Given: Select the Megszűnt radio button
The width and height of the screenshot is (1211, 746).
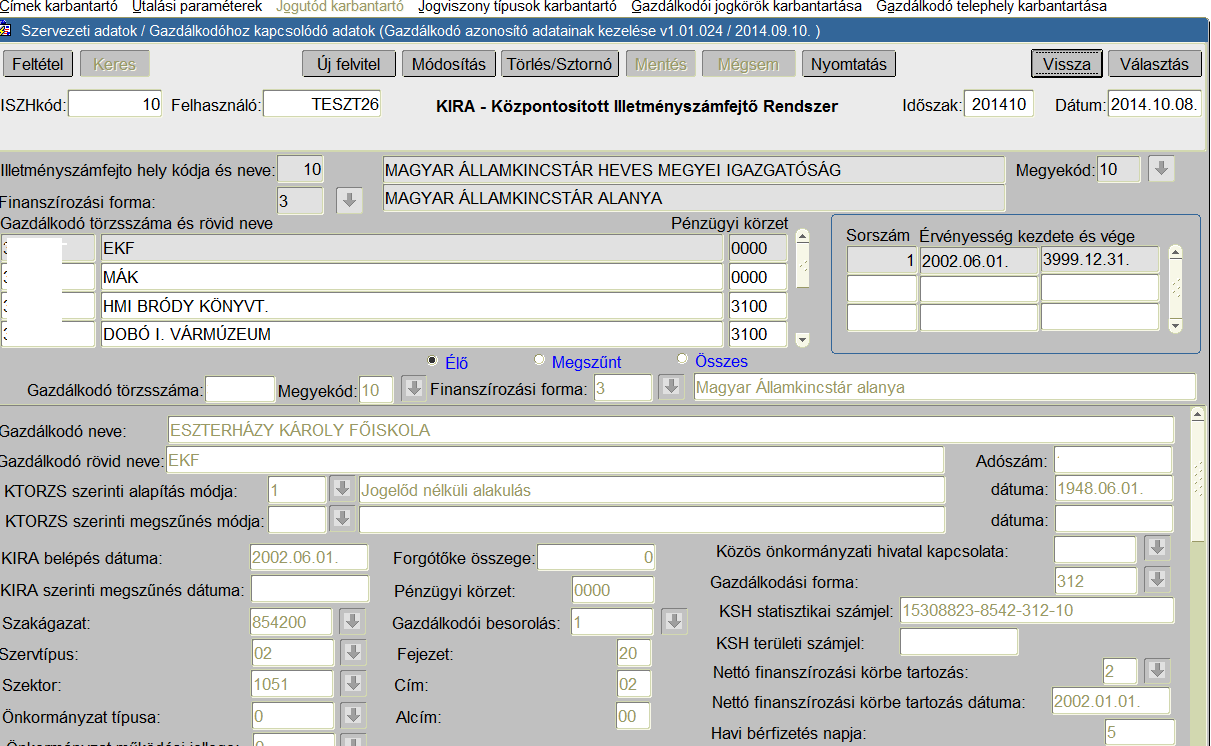Looking at the screenshot, I should click(x=540, y=360).
